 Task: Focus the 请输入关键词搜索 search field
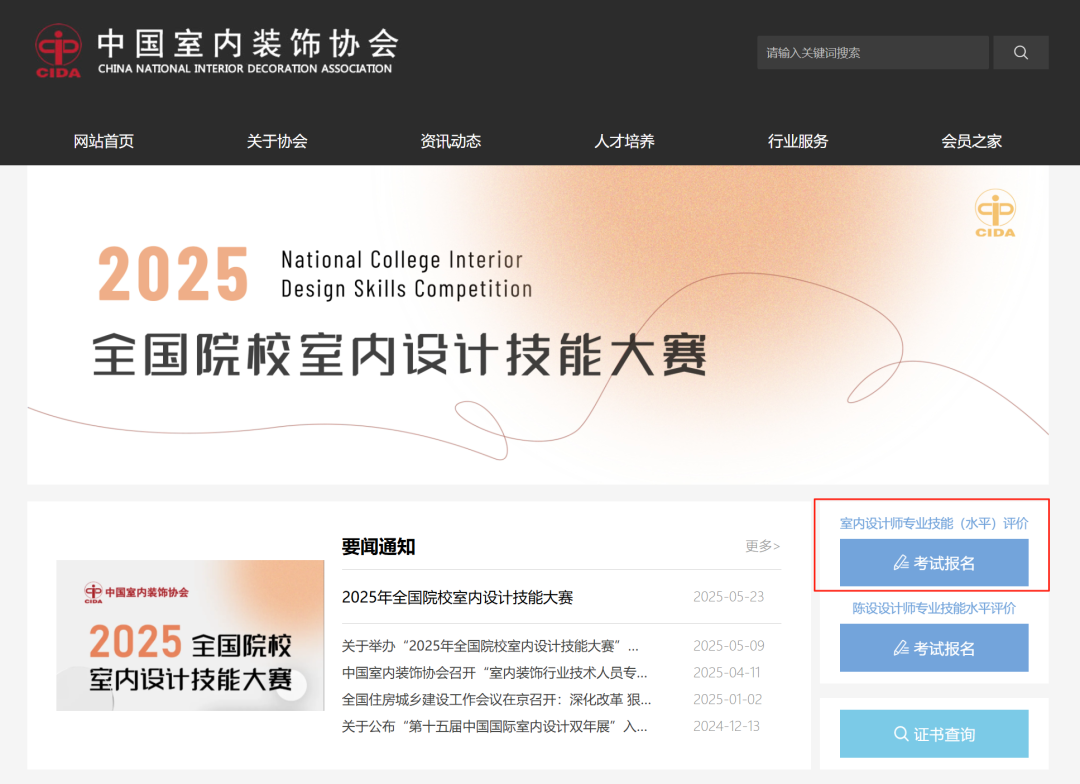click(873, 52)
